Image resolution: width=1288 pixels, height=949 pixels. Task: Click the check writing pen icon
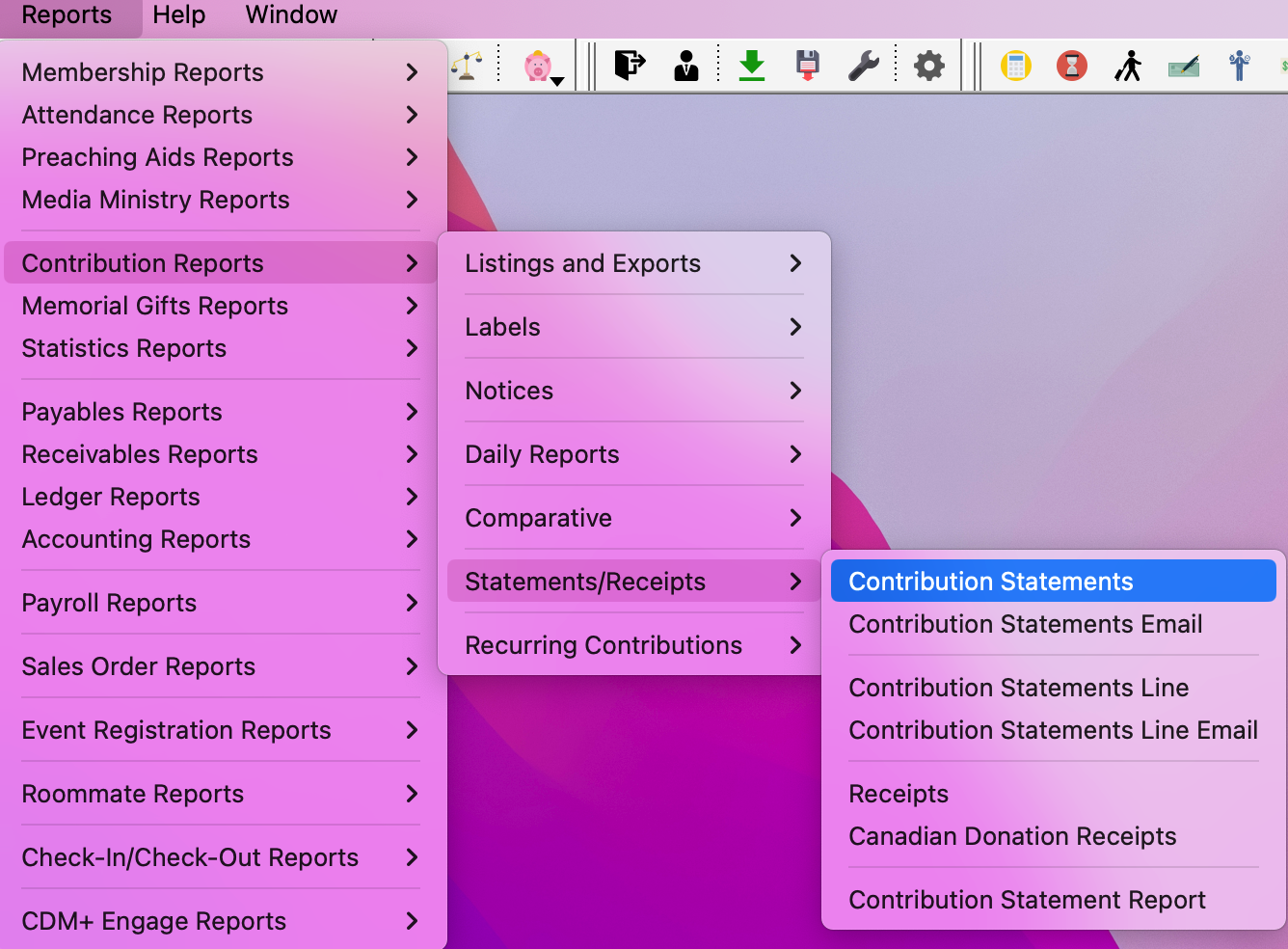pos(1184,66)
